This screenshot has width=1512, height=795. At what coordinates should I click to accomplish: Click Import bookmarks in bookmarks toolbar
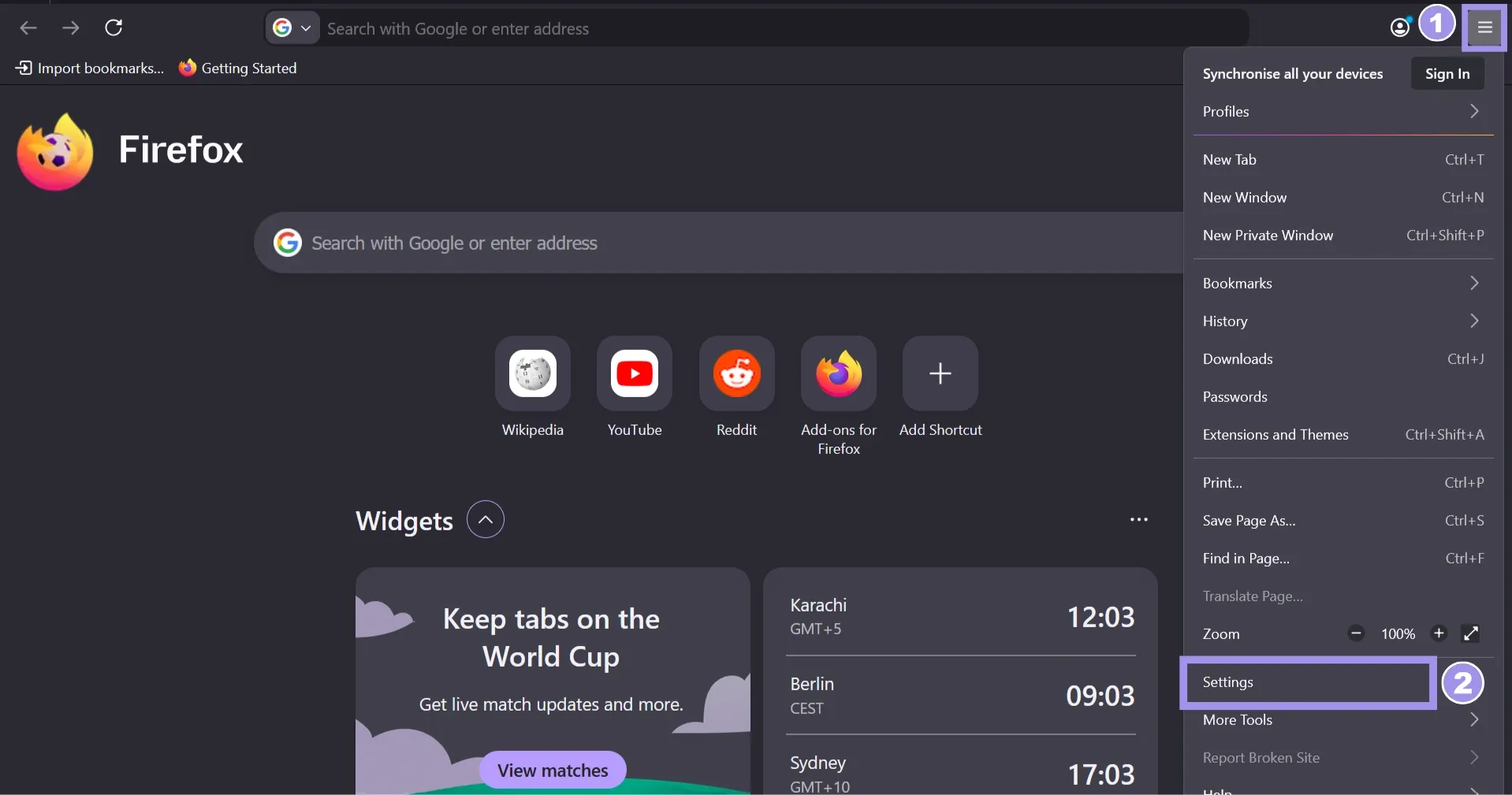point(90,68)
